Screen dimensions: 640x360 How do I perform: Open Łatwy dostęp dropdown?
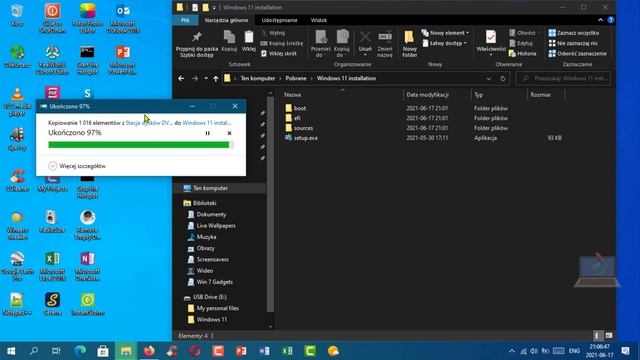click(444, 43)
